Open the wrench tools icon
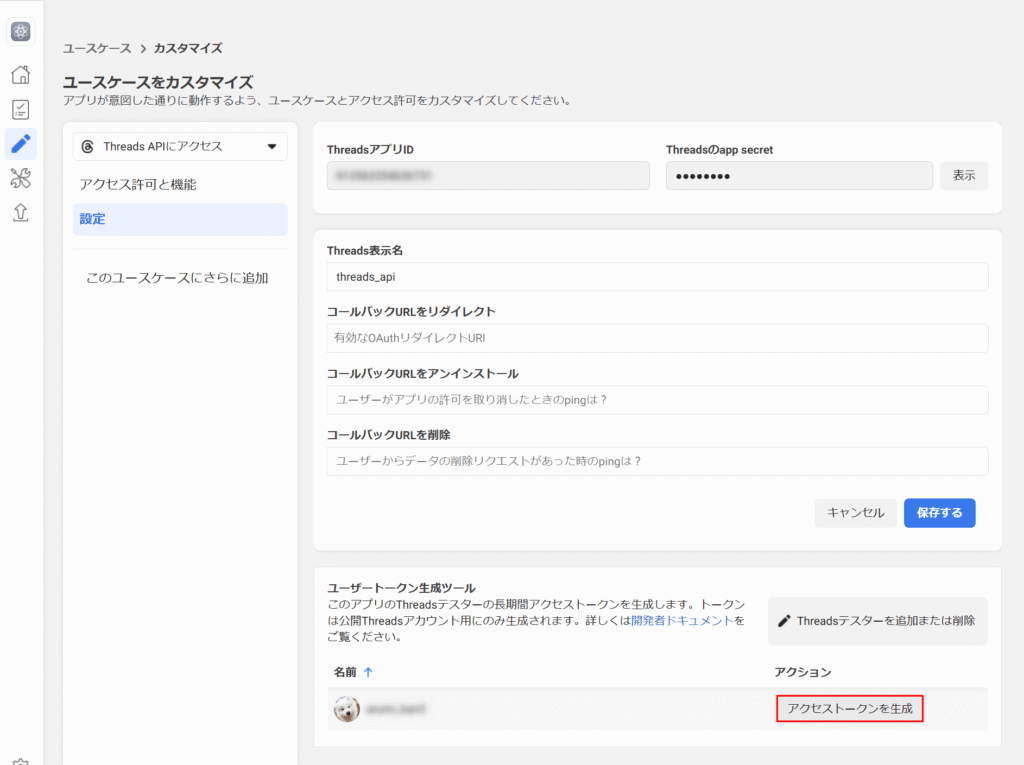 (20, 178)
